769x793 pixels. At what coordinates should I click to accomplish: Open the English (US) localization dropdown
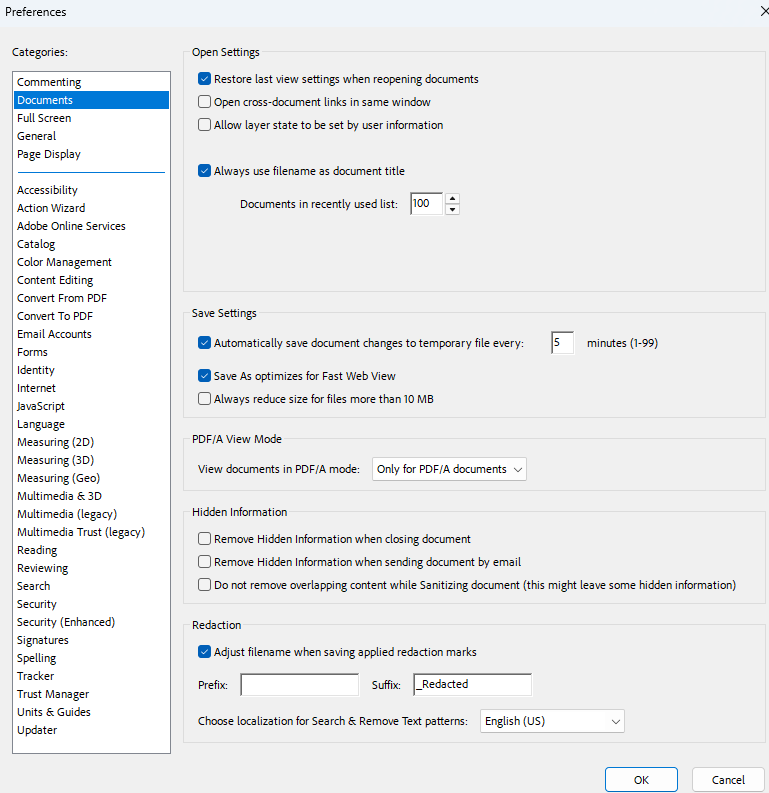552,721
